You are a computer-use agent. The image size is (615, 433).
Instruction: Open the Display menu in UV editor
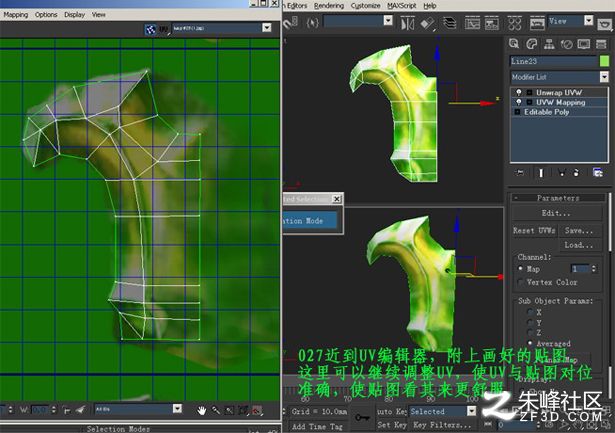click(74, 15)
